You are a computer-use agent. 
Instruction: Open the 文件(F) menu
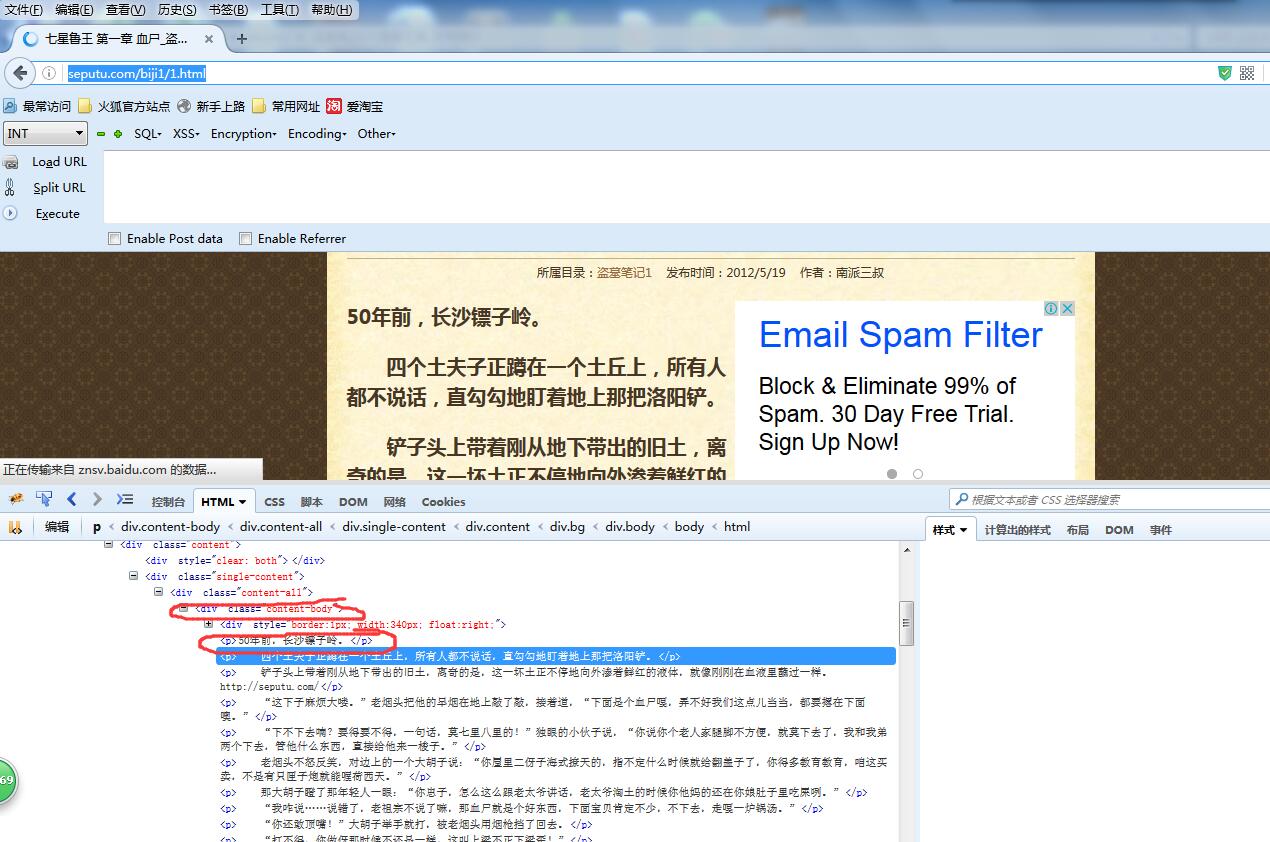click(x=24, y=10)
